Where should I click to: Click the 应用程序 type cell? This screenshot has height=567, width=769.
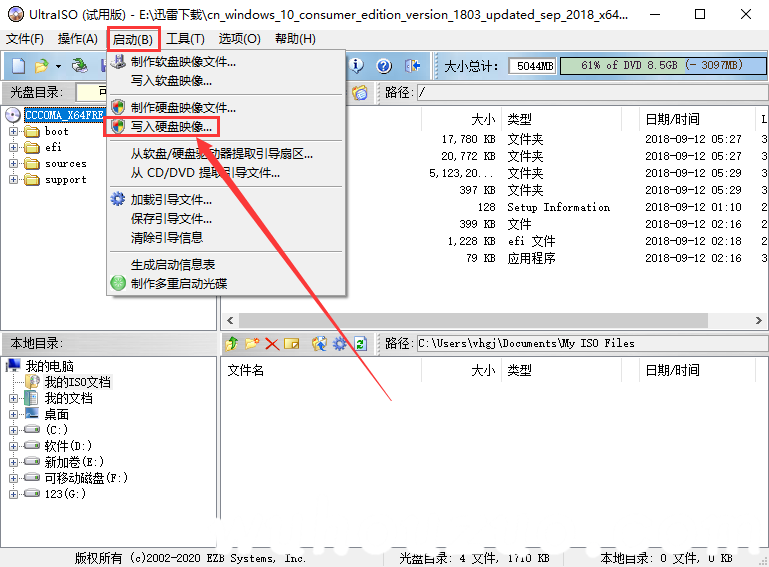point(532,258)
